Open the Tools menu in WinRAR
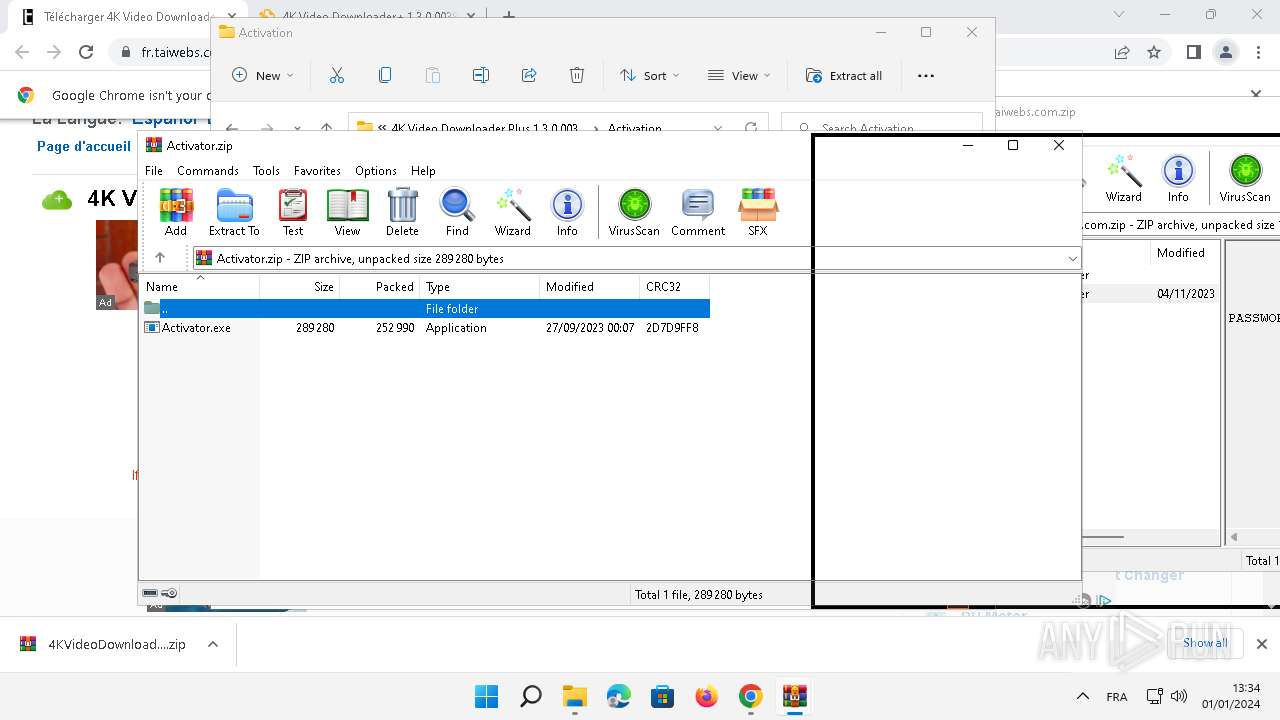 point(266,170)
